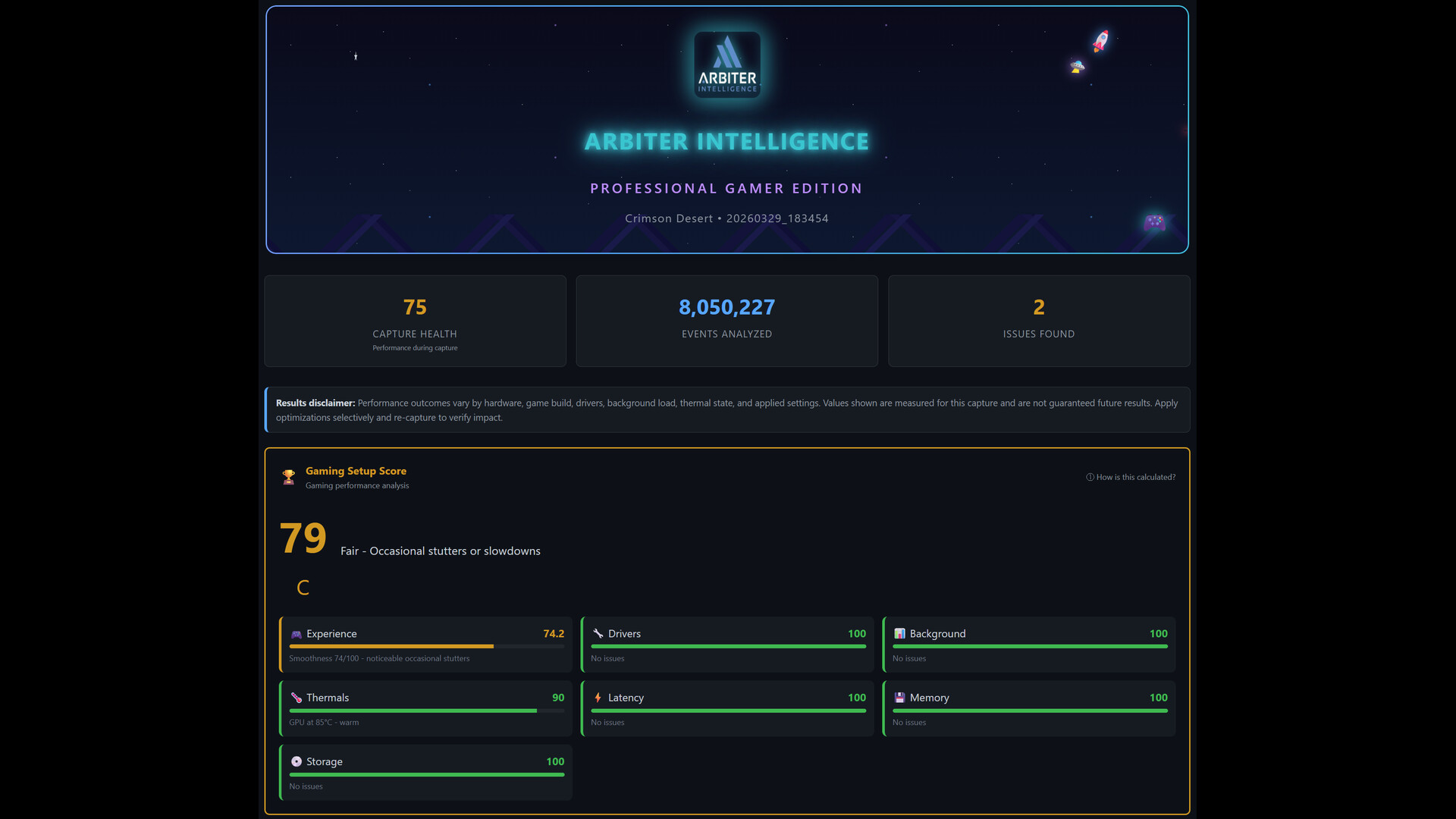The image size is (1456, 819).
Task: Click 'Smoothness 74/100 - noticeable occasional stutters' note
Action: click(x=379, y=659)
